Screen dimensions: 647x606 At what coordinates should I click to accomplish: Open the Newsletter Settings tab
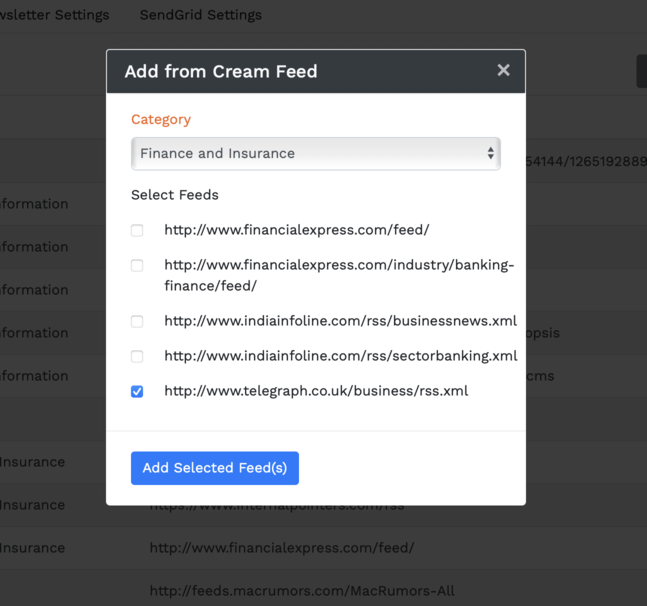(55, 15)
